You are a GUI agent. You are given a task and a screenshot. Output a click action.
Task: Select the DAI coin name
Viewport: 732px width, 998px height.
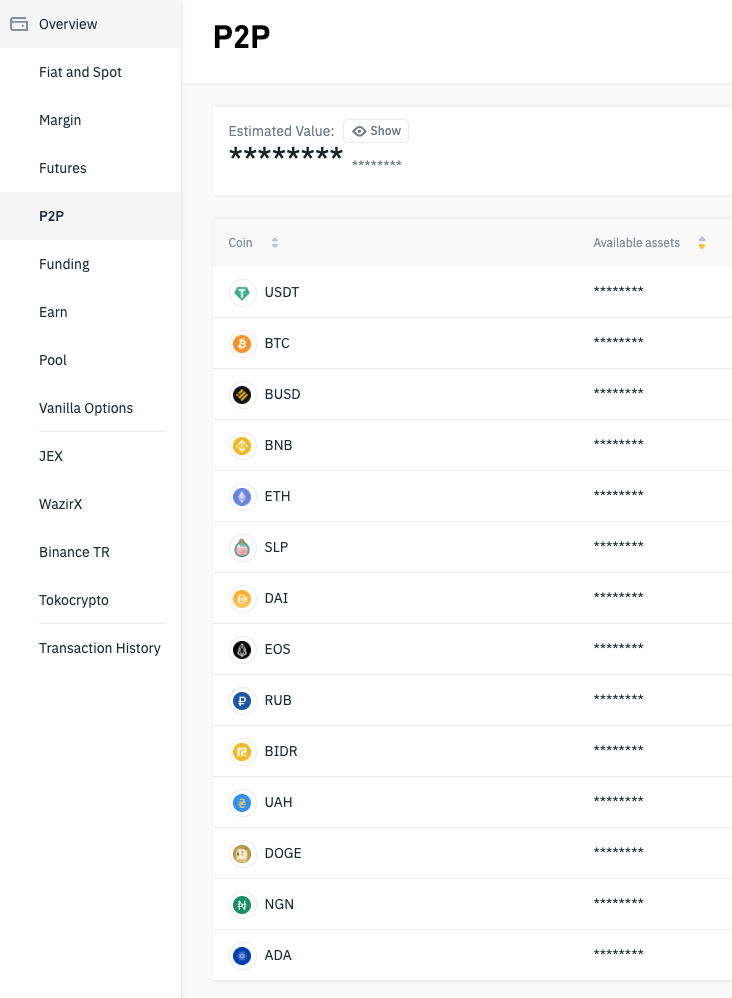[276, 598]
